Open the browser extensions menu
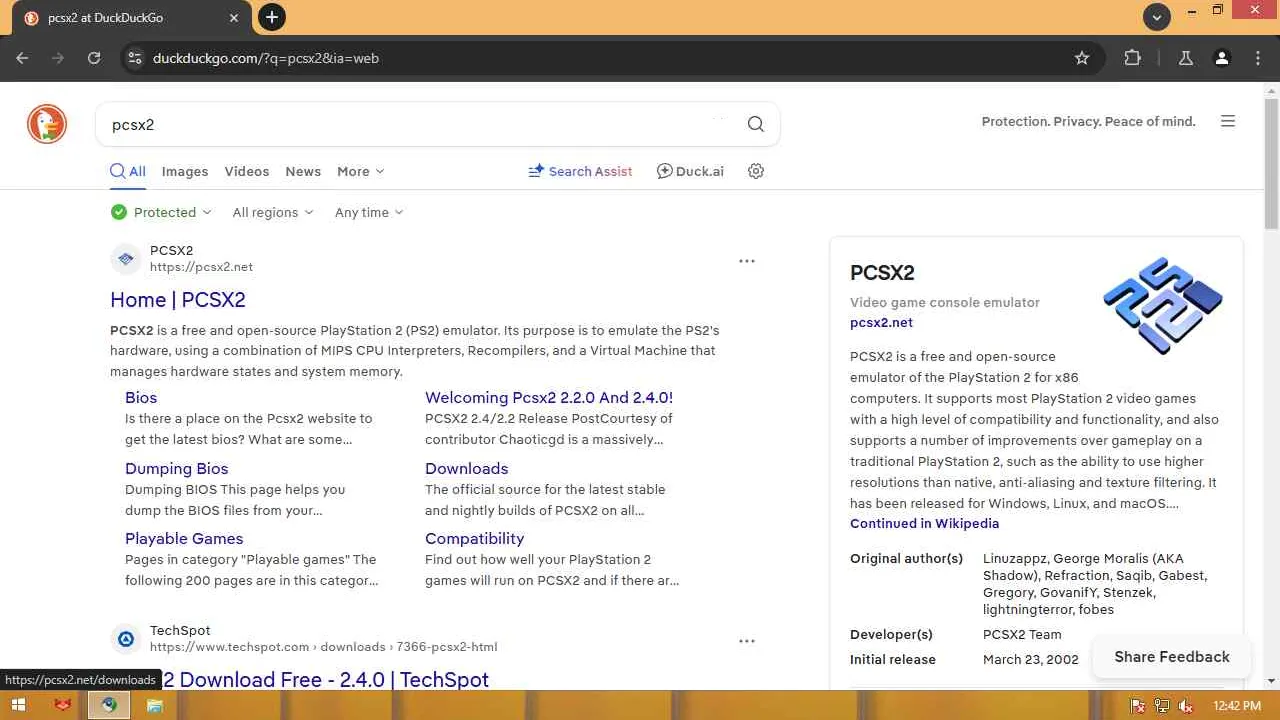This screenshot has width=1280, height=720. click(x=1132, y=58)
